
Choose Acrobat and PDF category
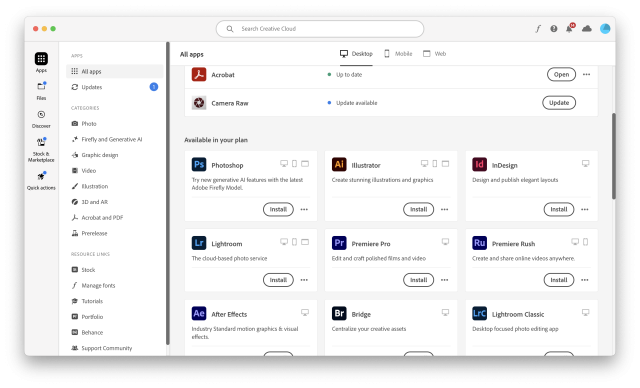(97, 218)
